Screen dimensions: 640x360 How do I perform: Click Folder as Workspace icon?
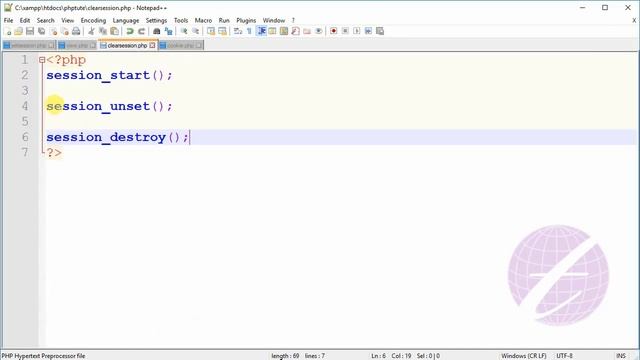pyautogui.click(x=307, y=31)
